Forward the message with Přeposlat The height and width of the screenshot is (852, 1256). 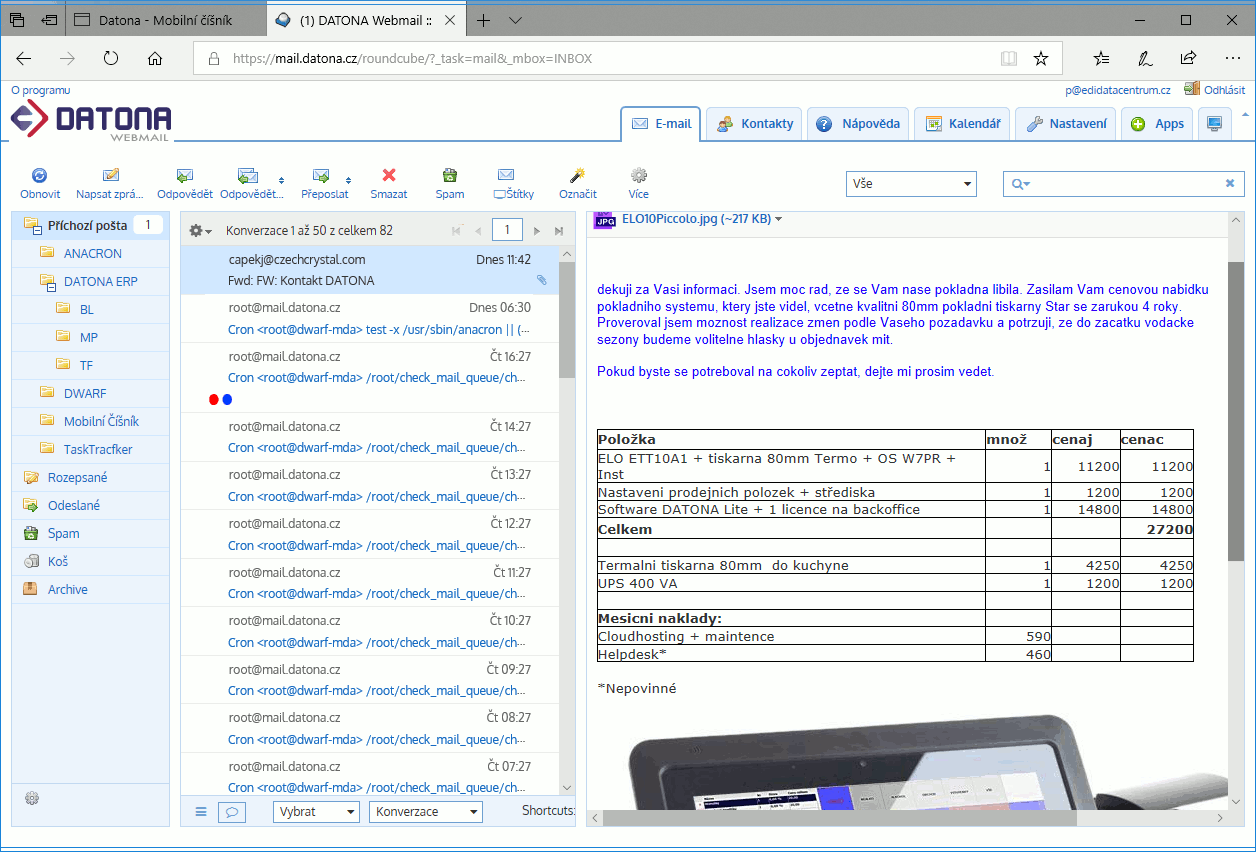(321, 175)
